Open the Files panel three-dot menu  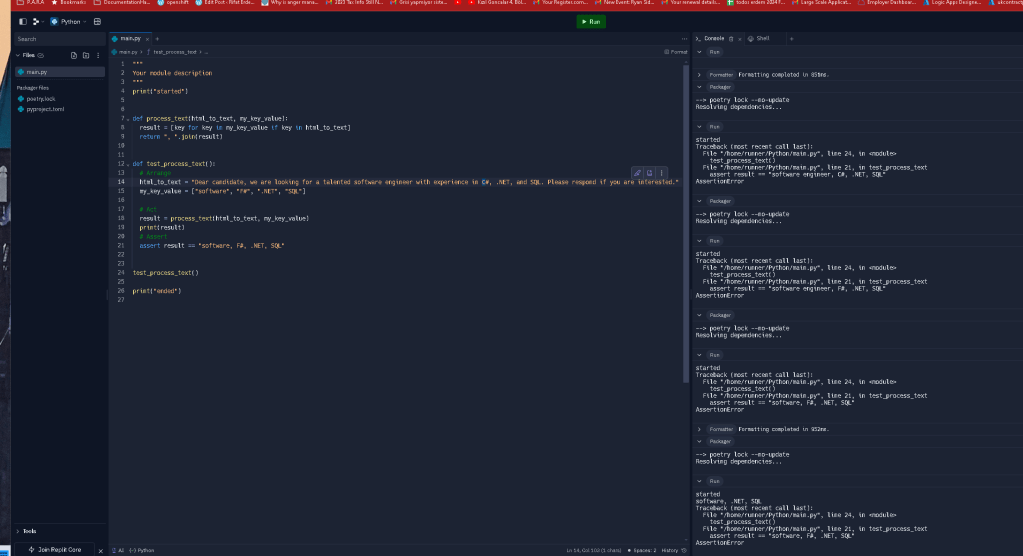pyautogui.click(x=99, y=55)
